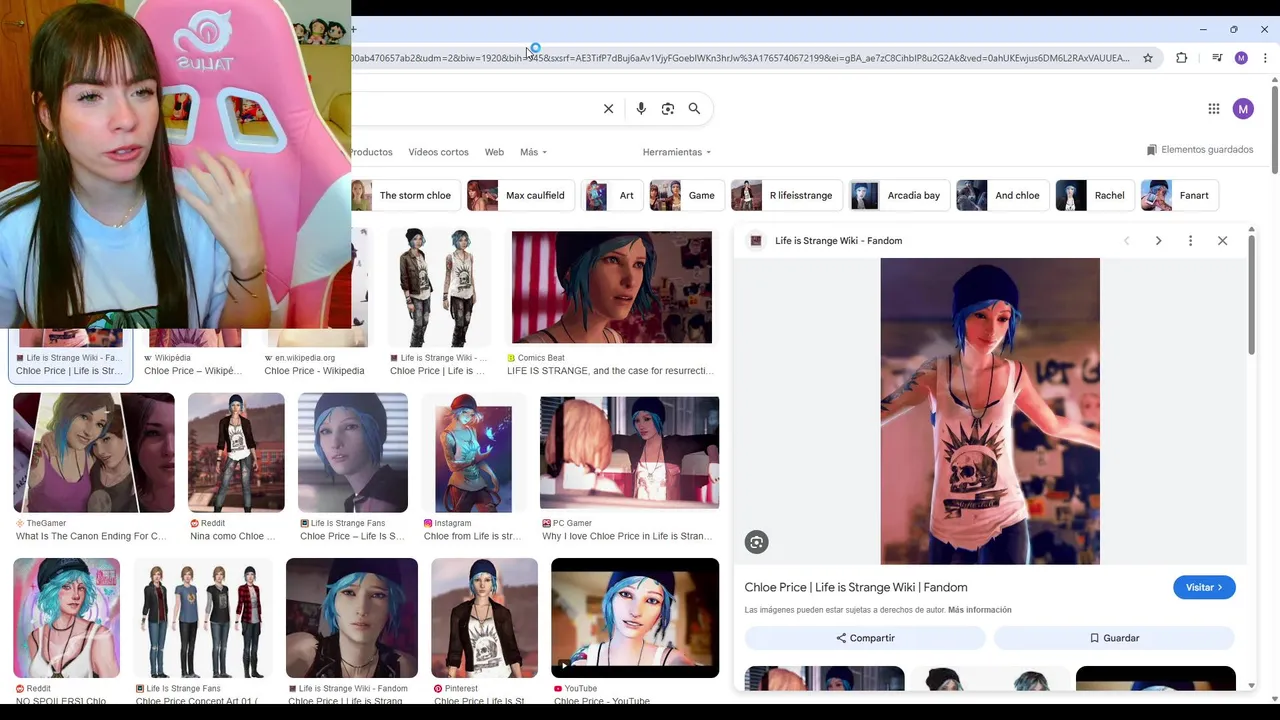
Task: Click the preview panel scrollbar
Action: (x=1251, y=295)
